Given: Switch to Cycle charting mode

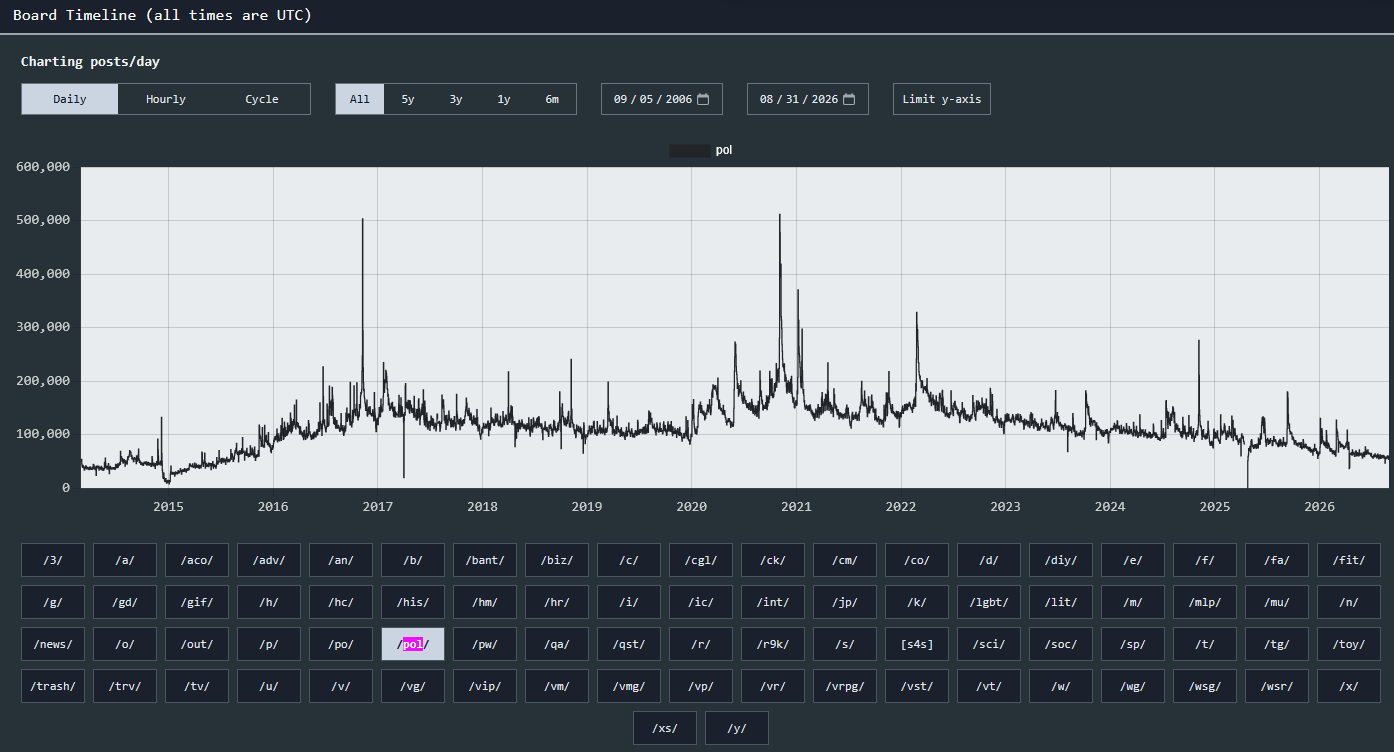Looking at the screenshot, I should click(262, 99).
